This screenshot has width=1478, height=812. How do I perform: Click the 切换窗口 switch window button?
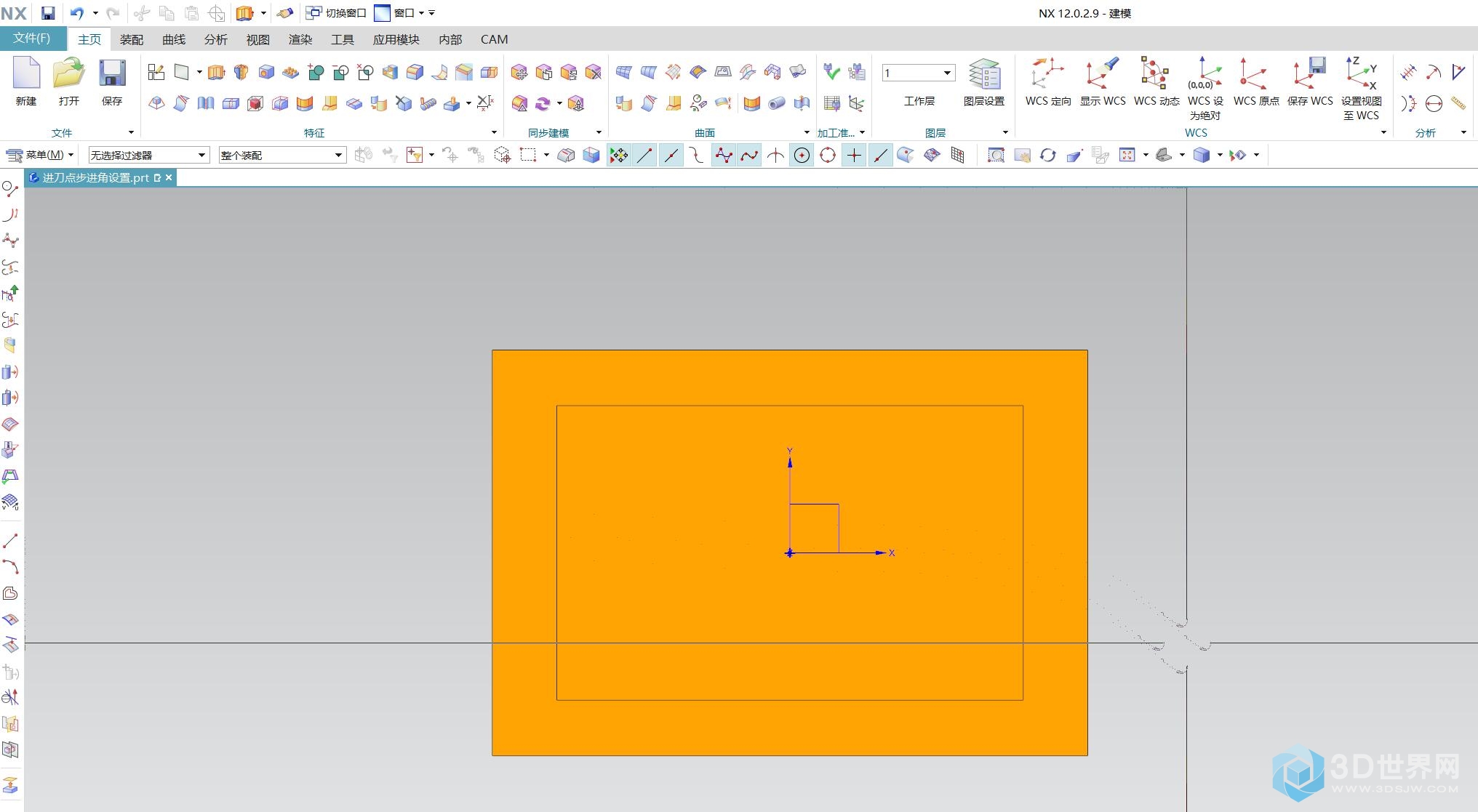pyautogui.click(x=336, y=13)
